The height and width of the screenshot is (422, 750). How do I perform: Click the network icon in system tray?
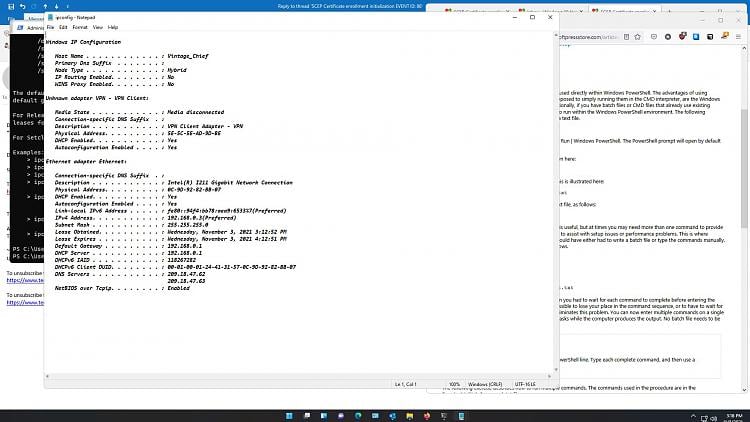click(704, 418)
